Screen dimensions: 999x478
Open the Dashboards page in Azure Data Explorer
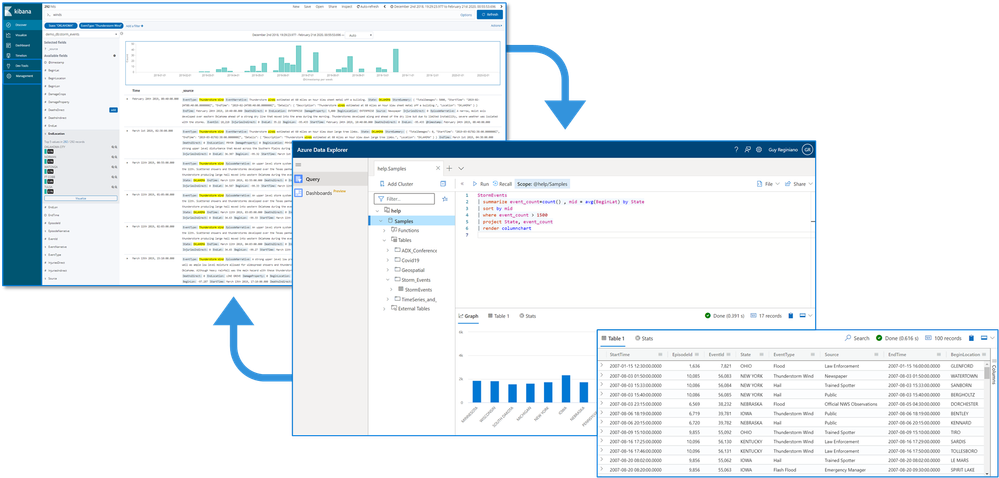coord(322,192)
